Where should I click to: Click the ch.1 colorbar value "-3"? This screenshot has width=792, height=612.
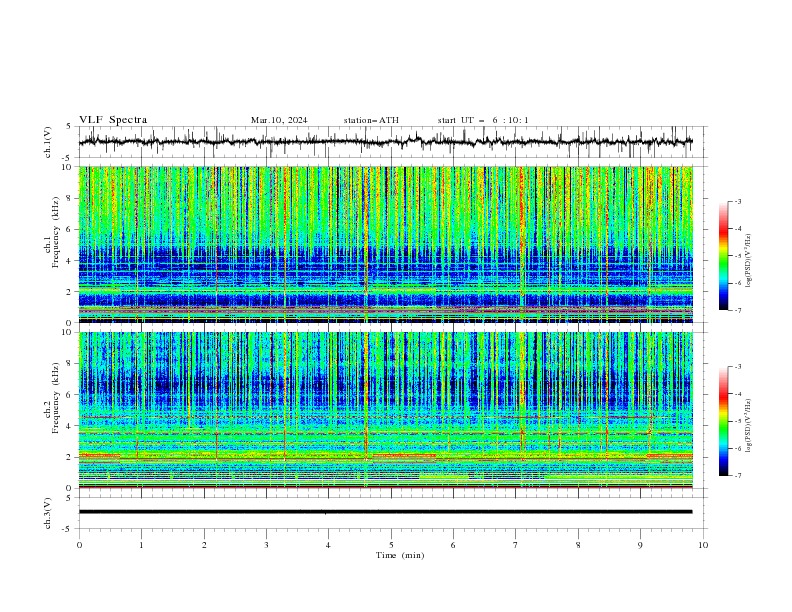(x=738, y=201)
